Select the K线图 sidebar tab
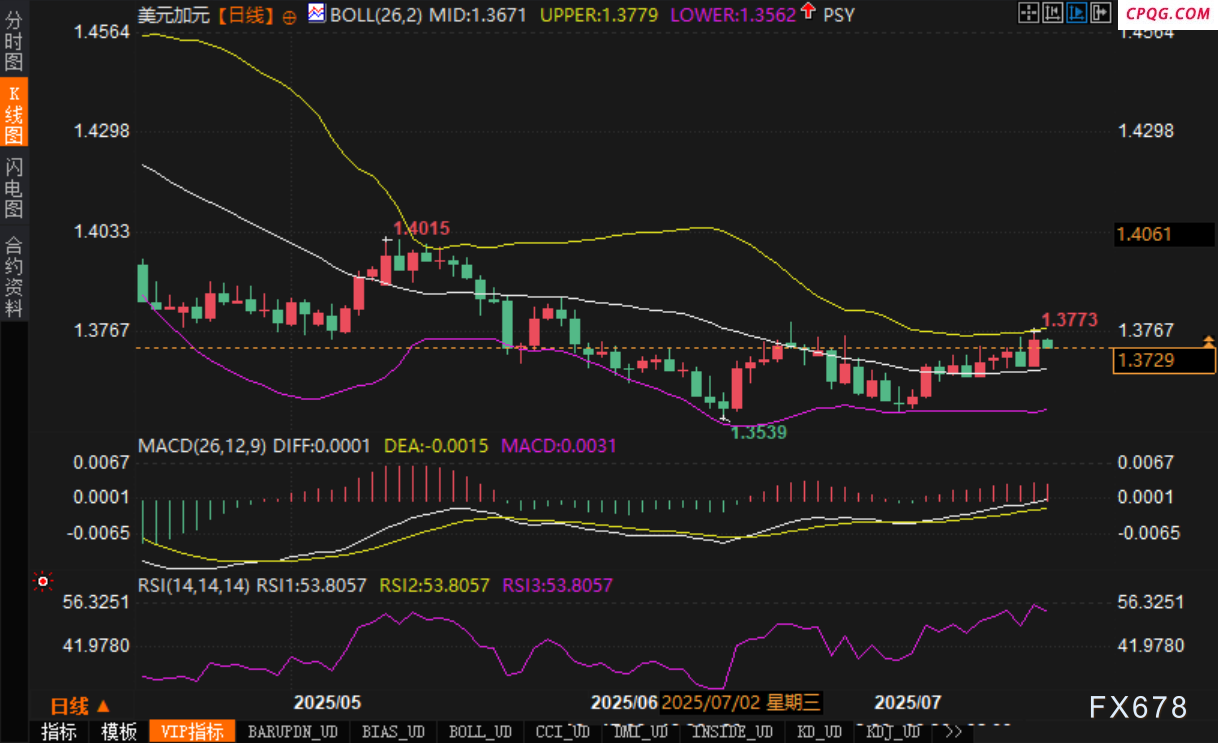Viewport: 1218px width, 743px height. 14,114
